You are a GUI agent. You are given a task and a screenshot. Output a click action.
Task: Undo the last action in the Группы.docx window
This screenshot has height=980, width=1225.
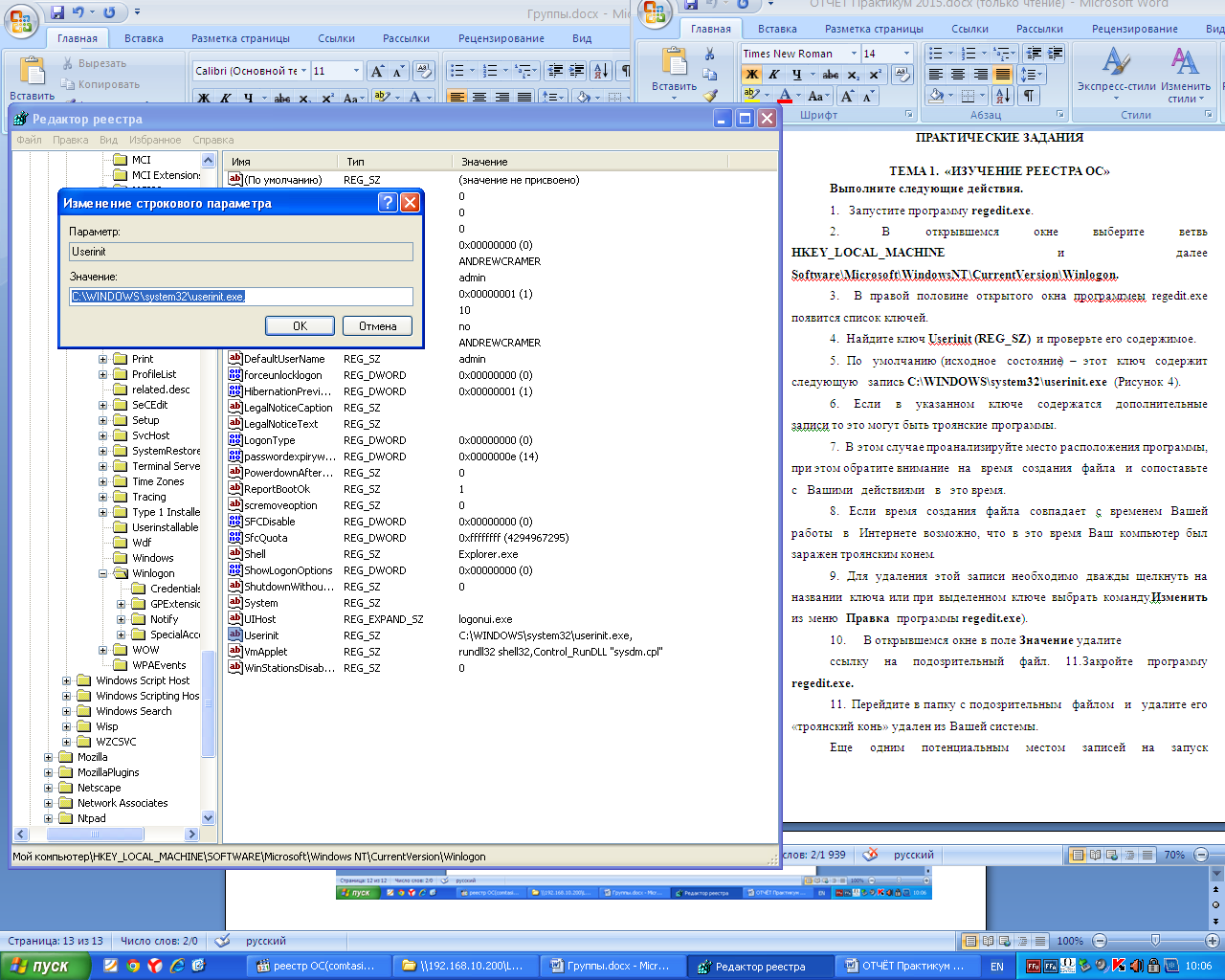[78, 12]
